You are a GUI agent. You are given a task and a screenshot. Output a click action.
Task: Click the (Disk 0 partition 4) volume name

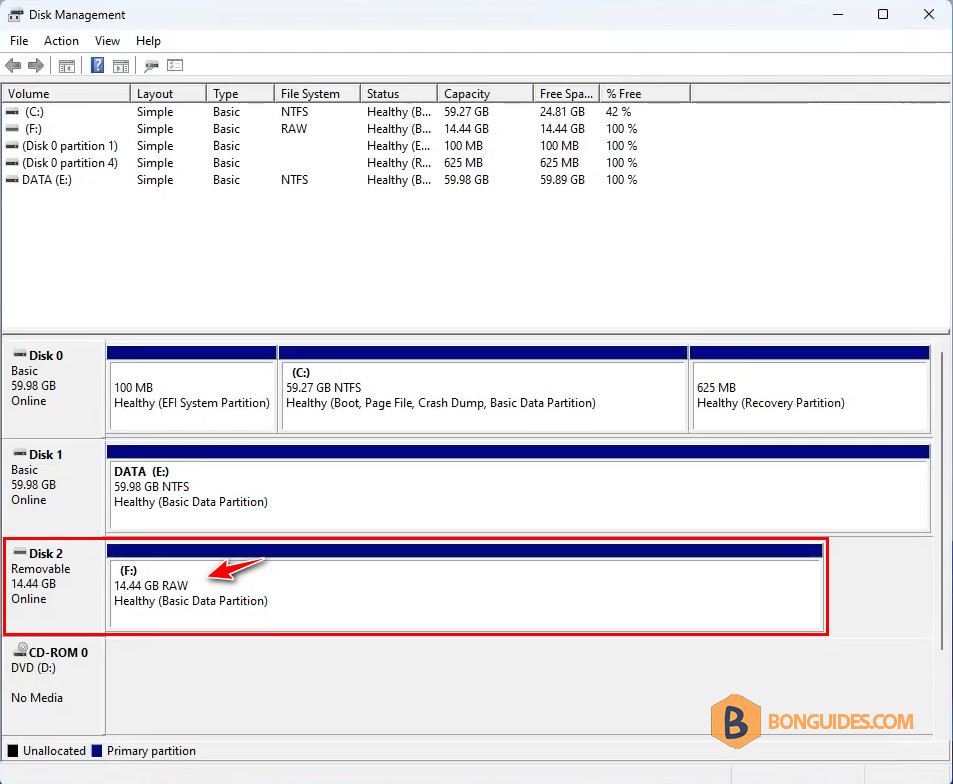point(70,163)
